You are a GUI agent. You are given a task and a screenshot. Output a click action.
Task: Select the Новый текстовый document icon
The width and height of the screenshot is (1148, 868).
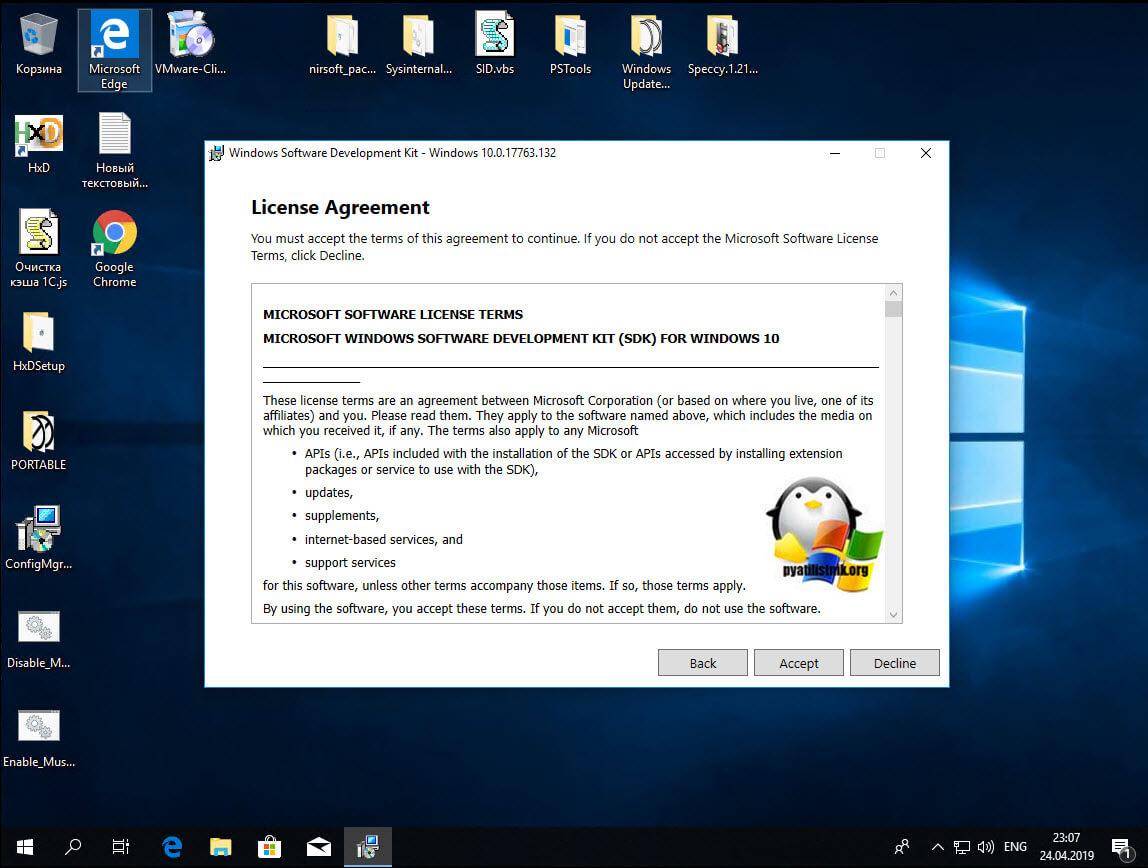[114, 150]
